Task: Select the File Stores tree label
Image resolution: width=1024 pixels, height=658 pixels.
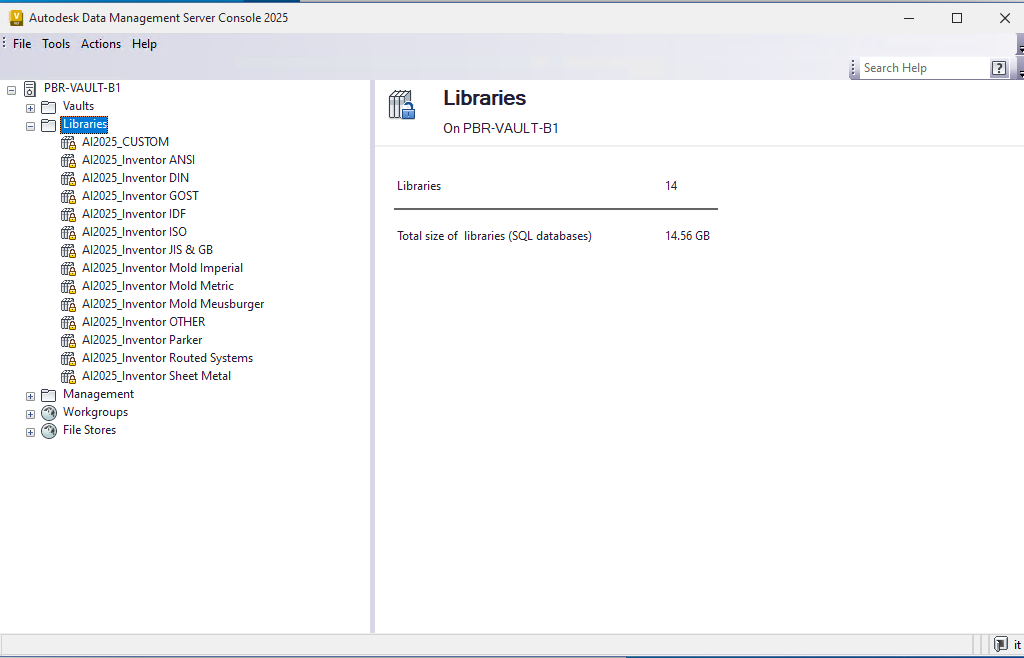Action: [x=89, y=430]
